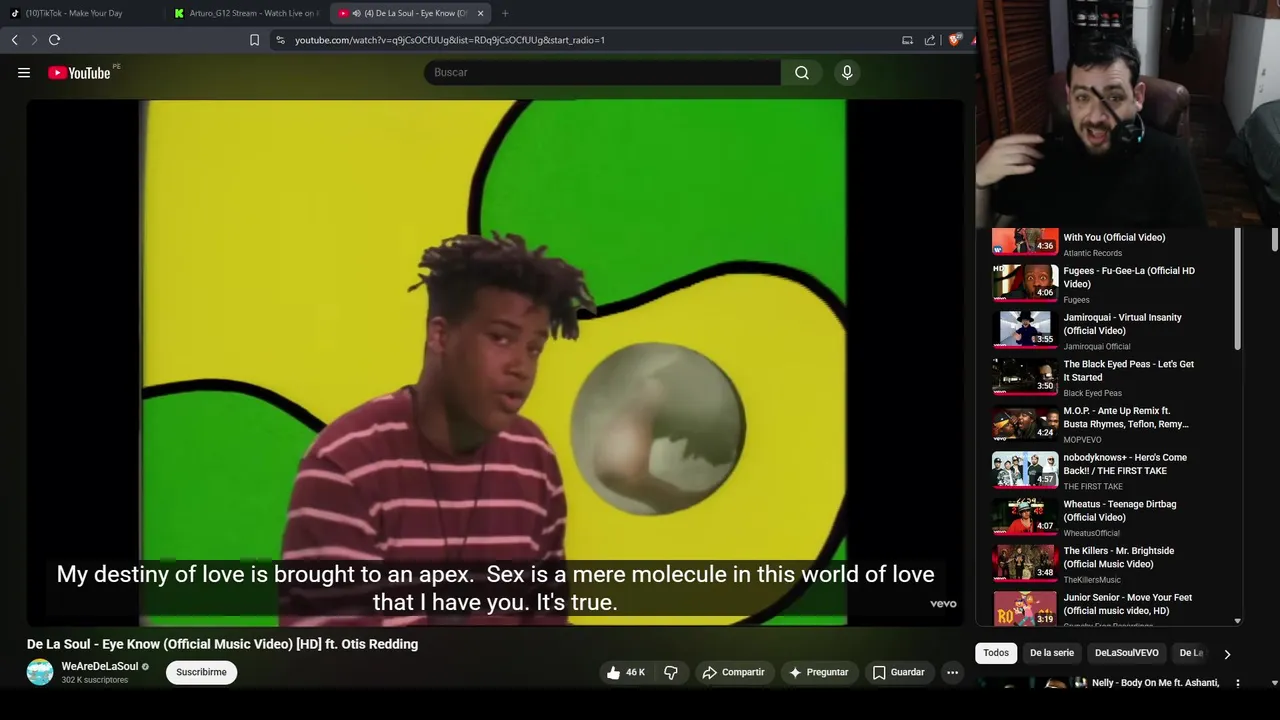
Task: Go back with browser back arrow
Action: 14,40
